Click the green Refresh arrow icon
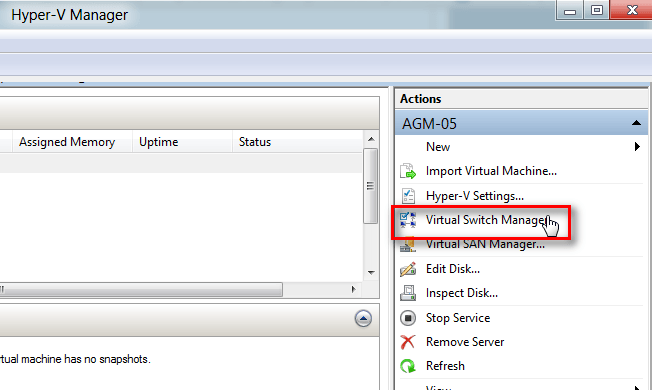This screenshot has height=390, width=652. coord(408,366)
